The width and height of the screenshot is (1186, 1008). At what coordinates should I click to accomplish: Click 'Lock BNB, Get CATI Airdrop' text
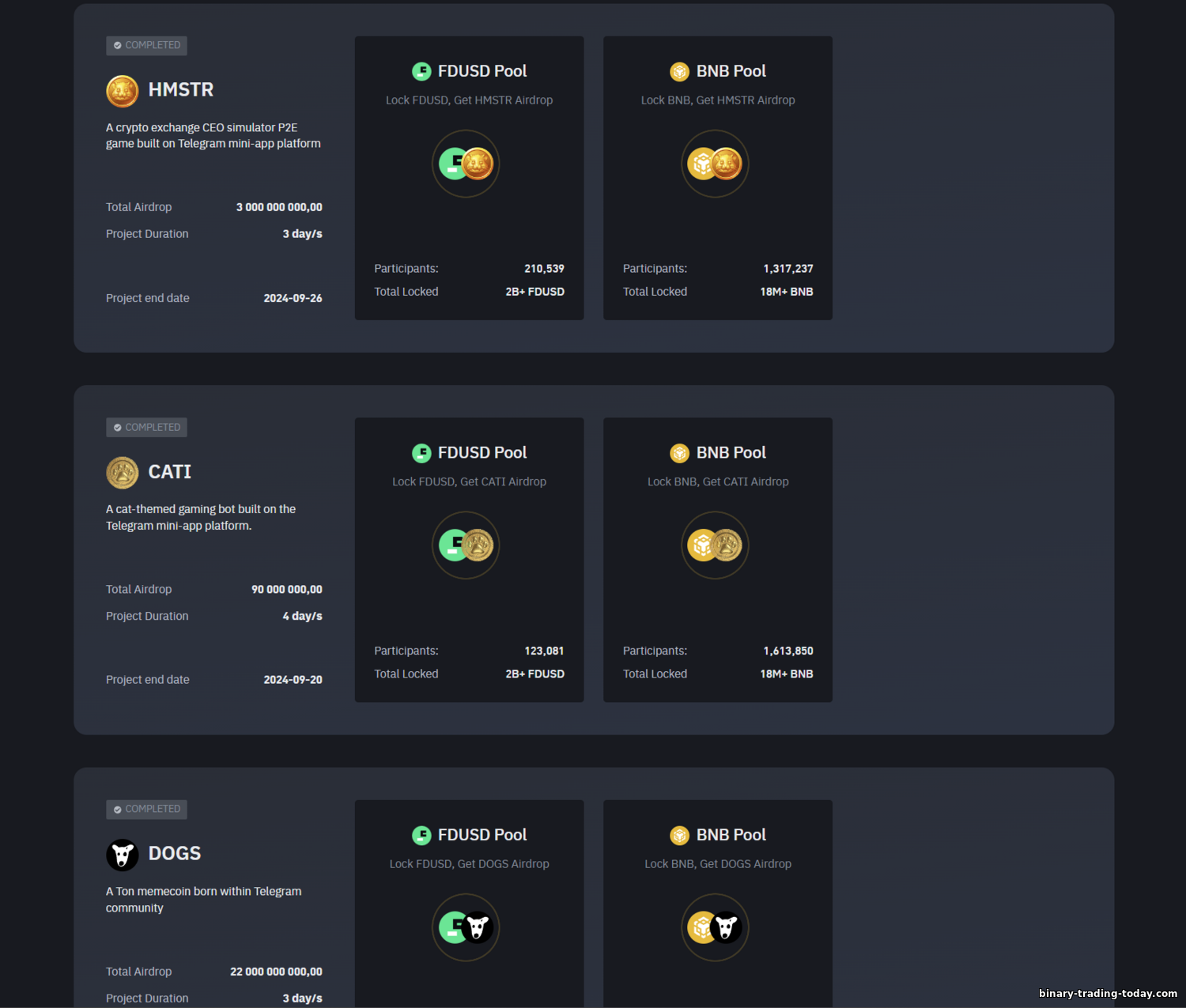coord(718,482)
